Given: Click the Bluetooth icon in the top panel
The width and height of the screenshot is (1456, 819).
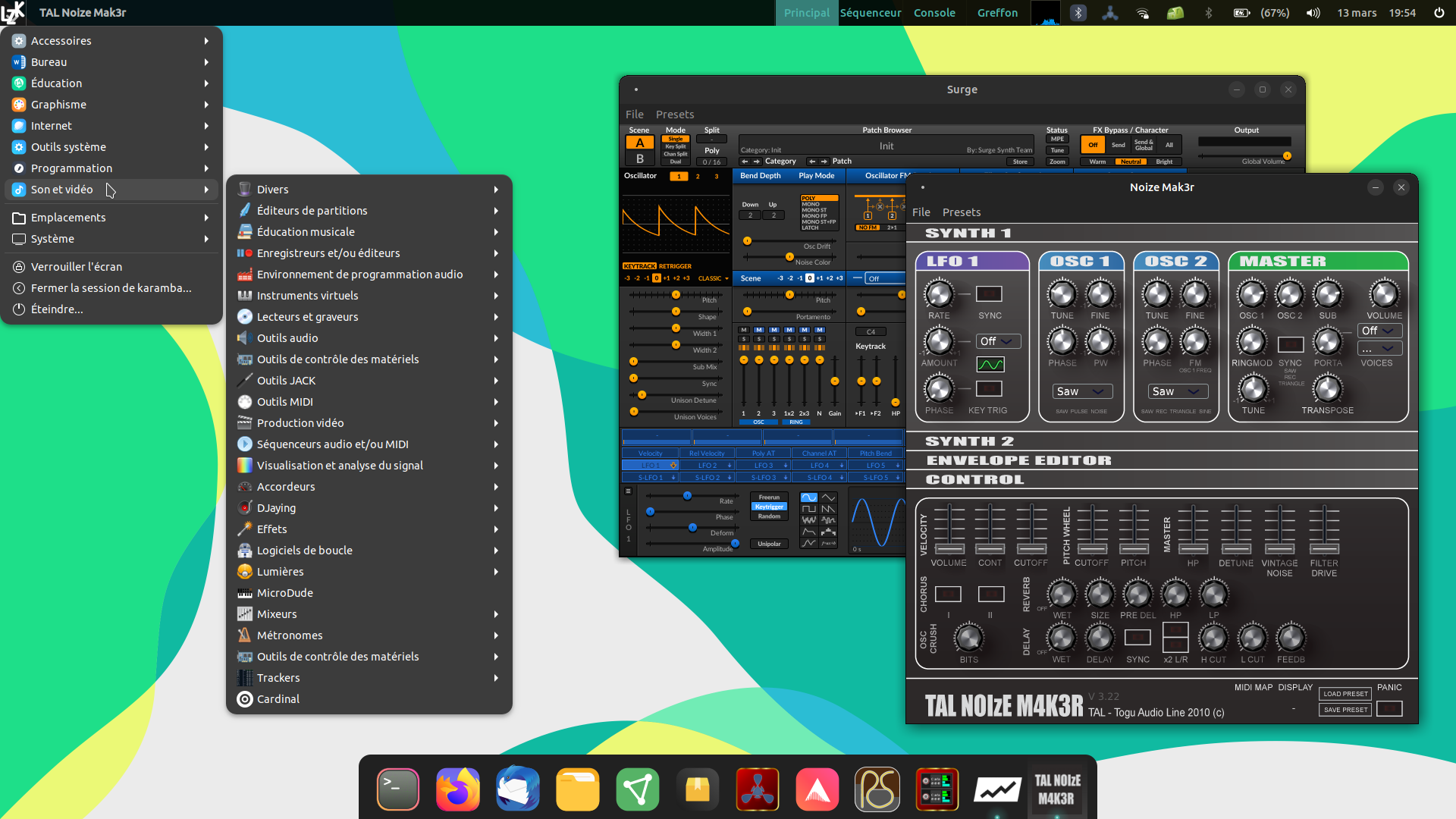Looking at the screenshot, I should coord(1078,13).
